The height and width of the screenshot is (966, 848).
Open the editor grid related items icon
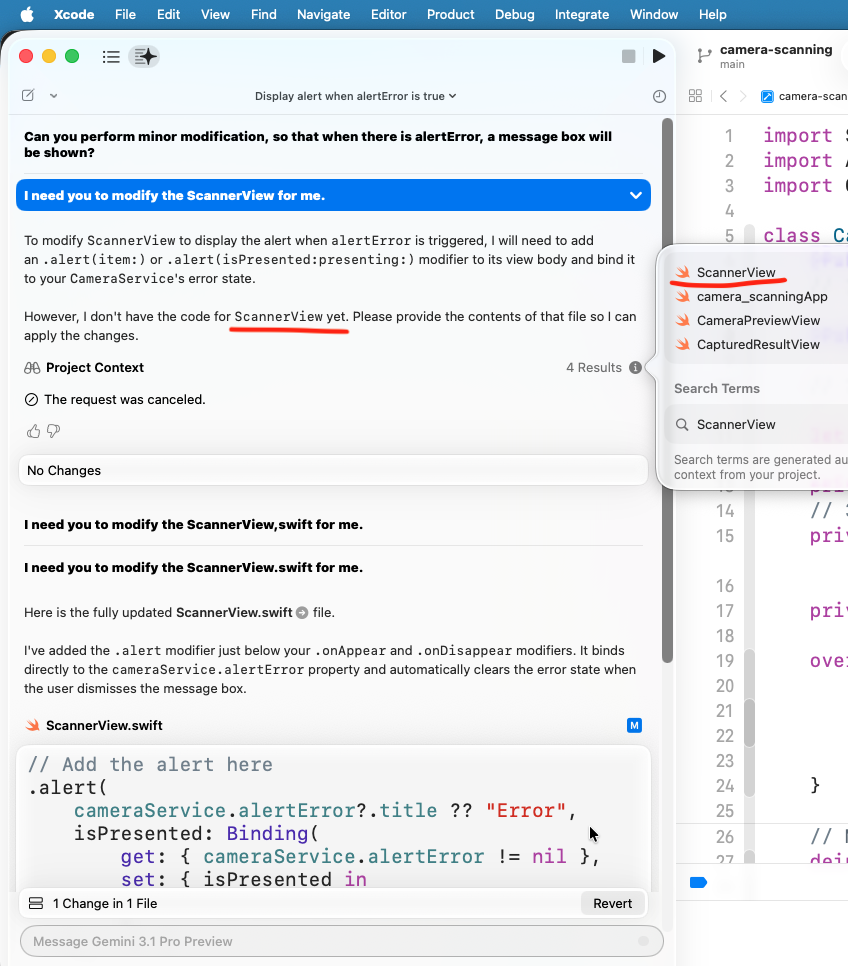[x=695, y=96]
